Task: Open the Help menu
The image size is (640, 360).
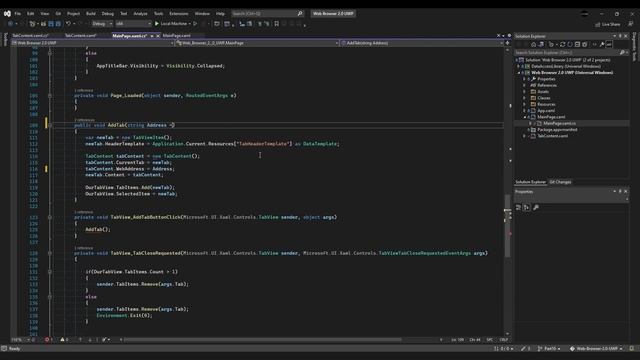Action: (x=220, y=13)
